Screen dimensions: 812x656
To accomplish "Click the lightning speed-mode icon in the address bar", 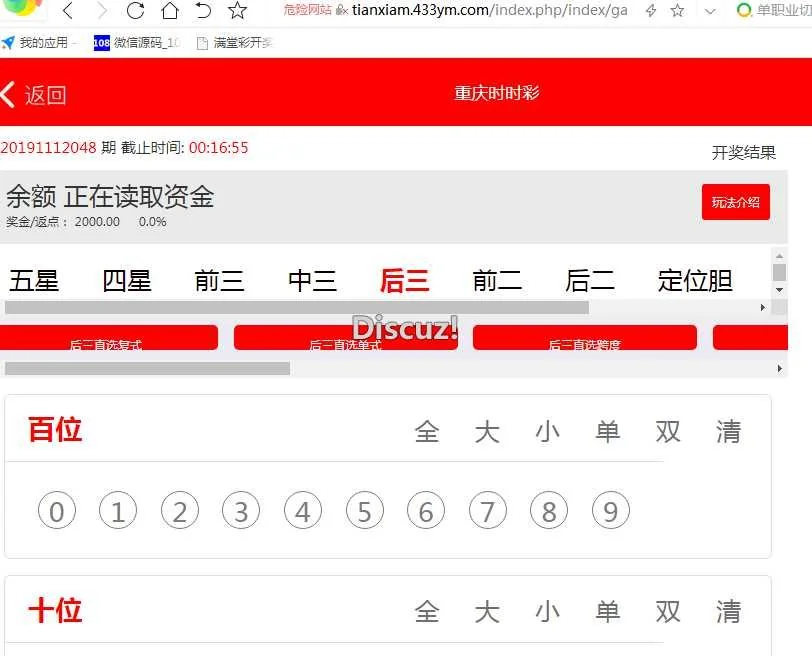I will 651,11.
